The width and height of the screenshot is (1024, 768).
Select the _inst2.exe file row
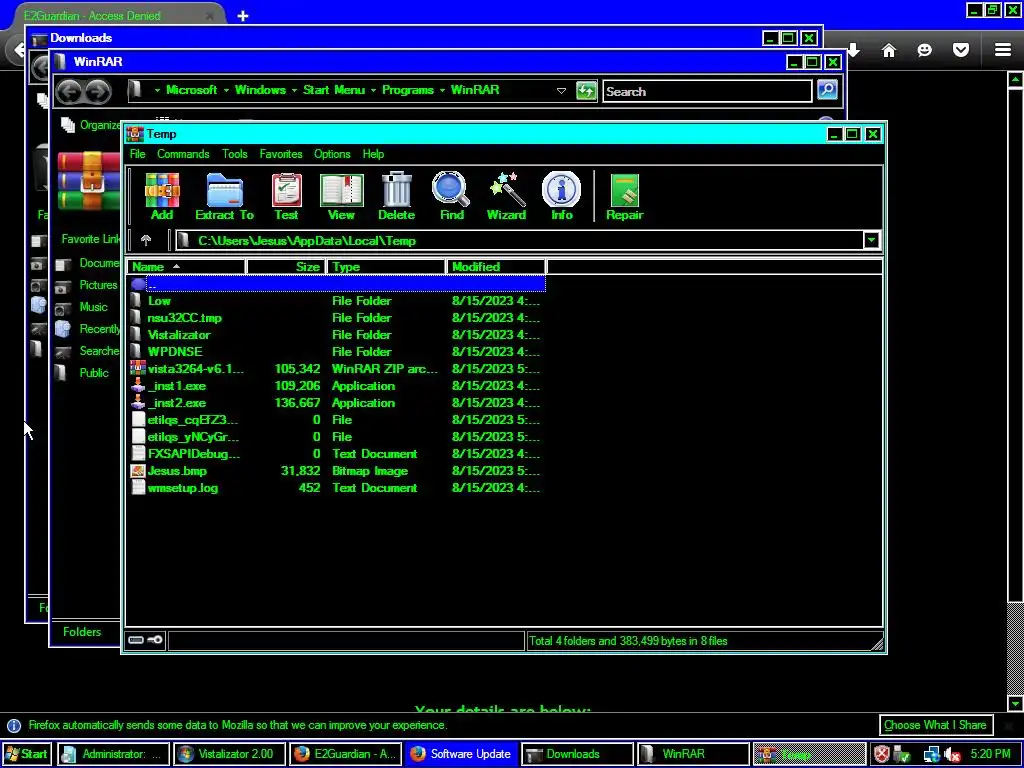(x=336, y=403)
